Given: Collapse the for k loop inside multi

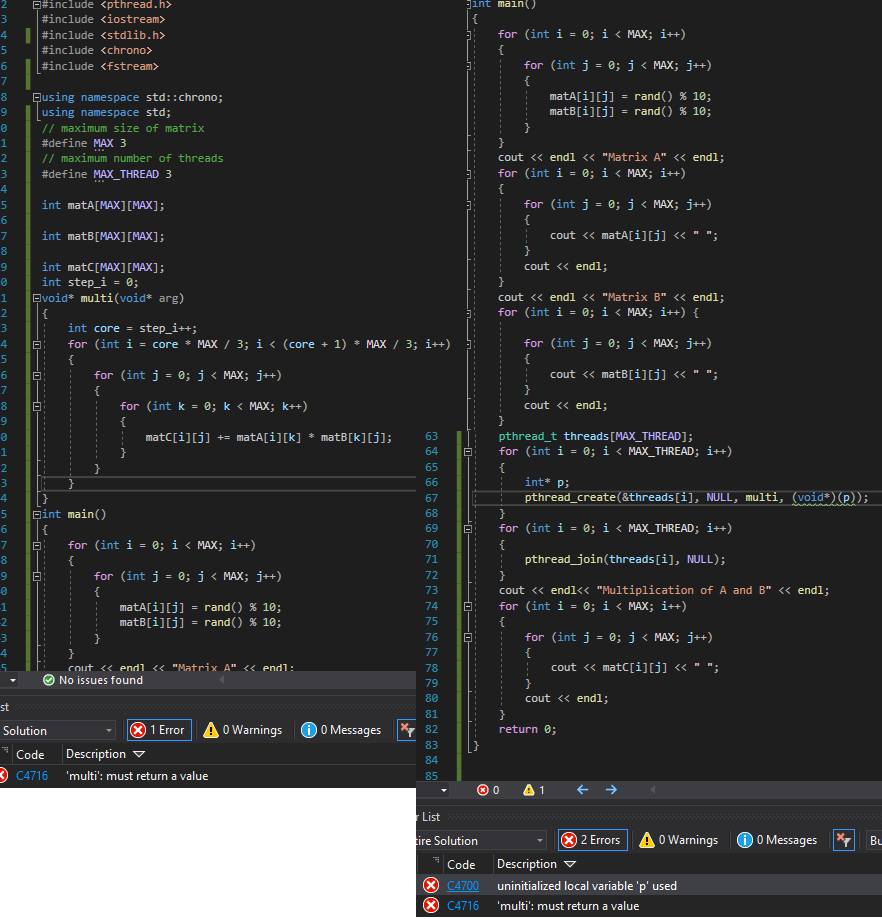Looking at the screenshot, I should point(36,406).
